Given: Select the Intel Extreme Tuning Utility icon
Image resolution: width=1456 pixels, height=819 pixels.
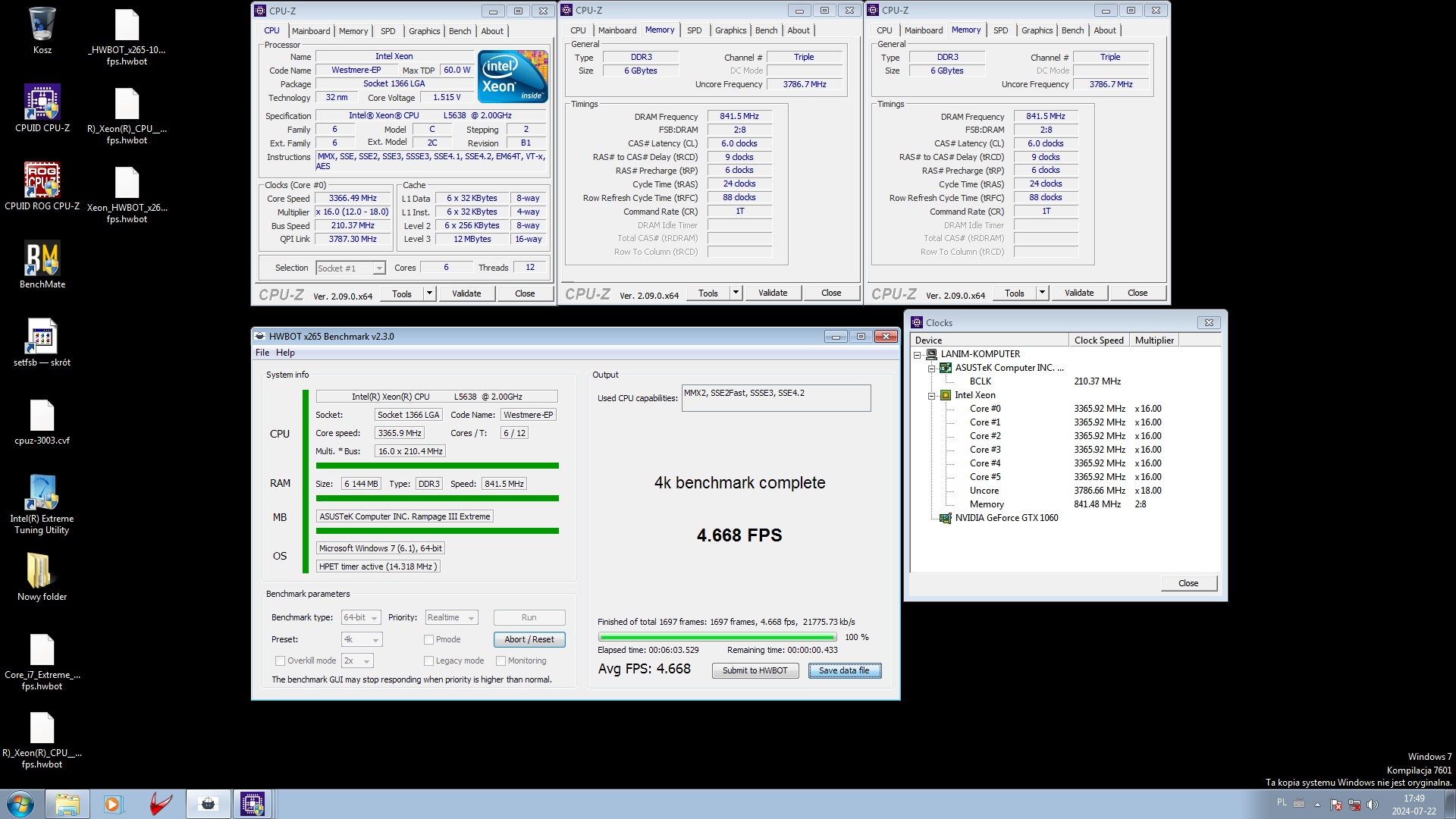Looking at the screenshot, I should [42, 504].
